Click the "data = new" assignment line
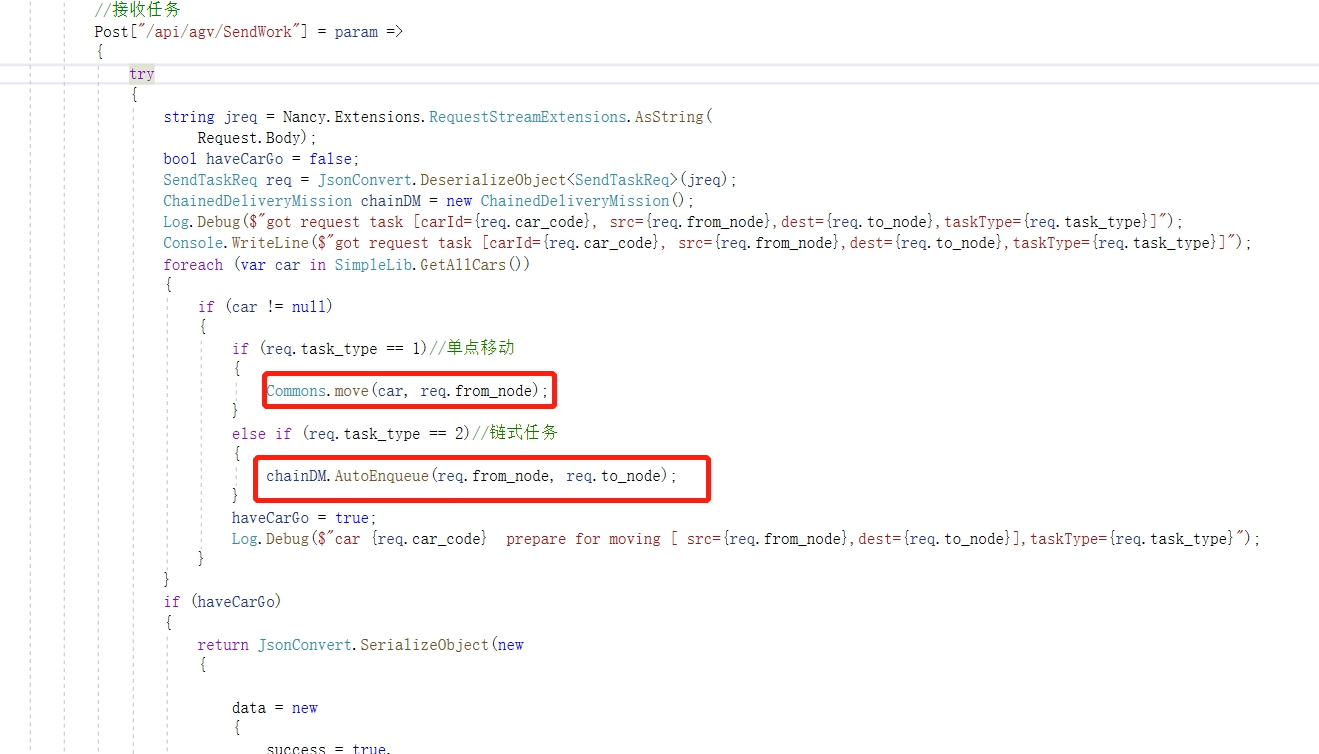Screen dimensions: 1319x754 tap(275, 708)
